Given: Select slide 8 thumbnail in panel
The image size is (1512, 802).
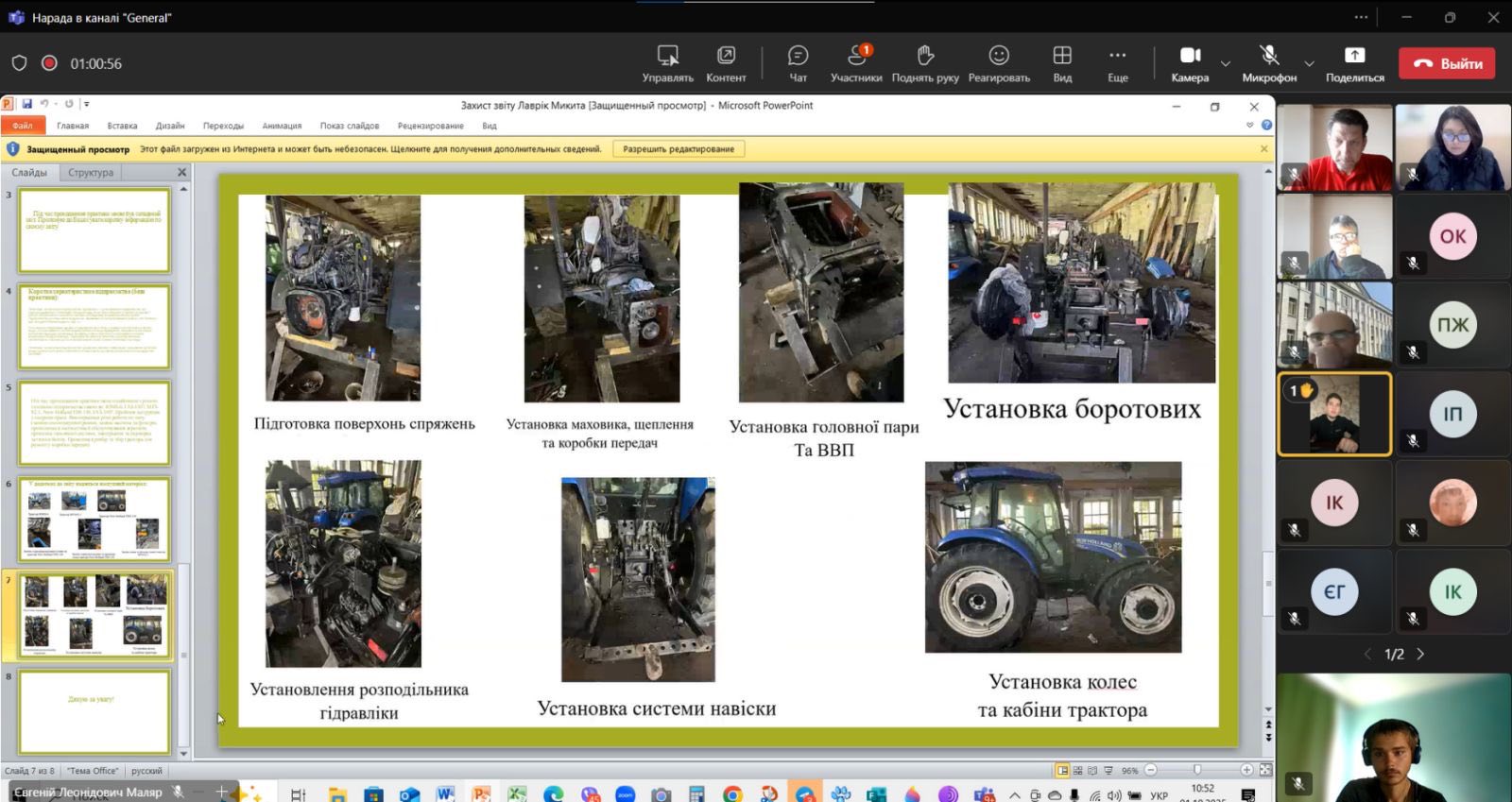Looking at the screenshot, I should pos(94,711).
